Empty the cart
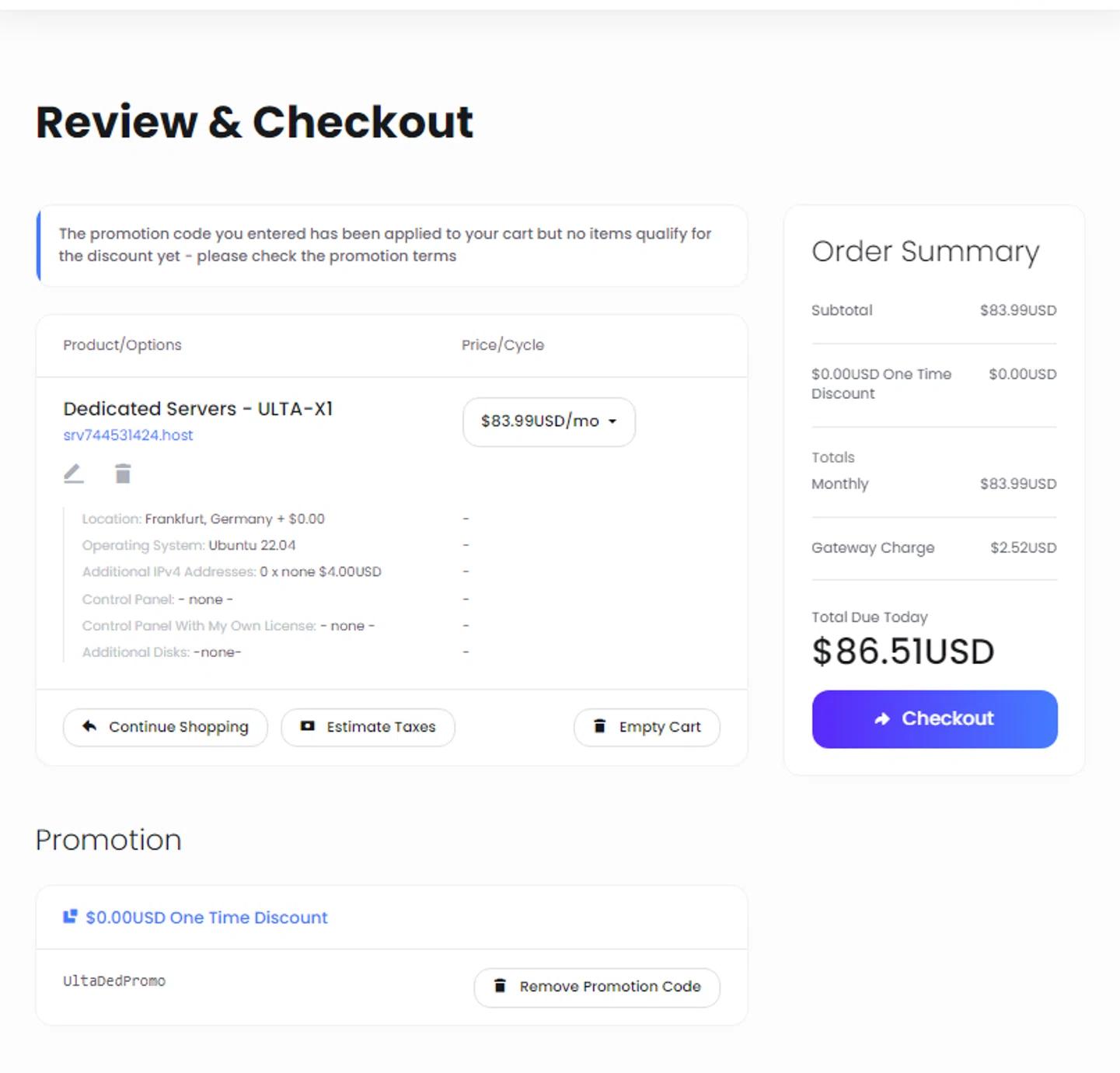The image size is (1120, 1073). point(647,727)
